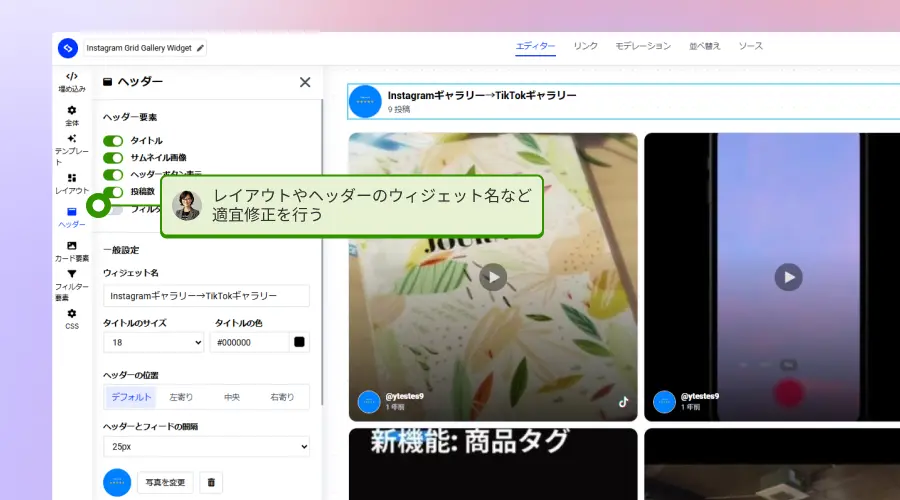
Task: Click the #000000 color input field
Action: click(x=249, y=343)
